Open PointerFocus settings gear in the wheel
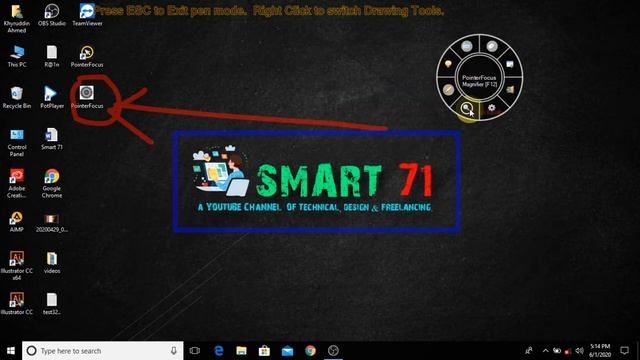The height and width of the screenshot is (360, 640). pyautogui.click(x=491, y=108)
